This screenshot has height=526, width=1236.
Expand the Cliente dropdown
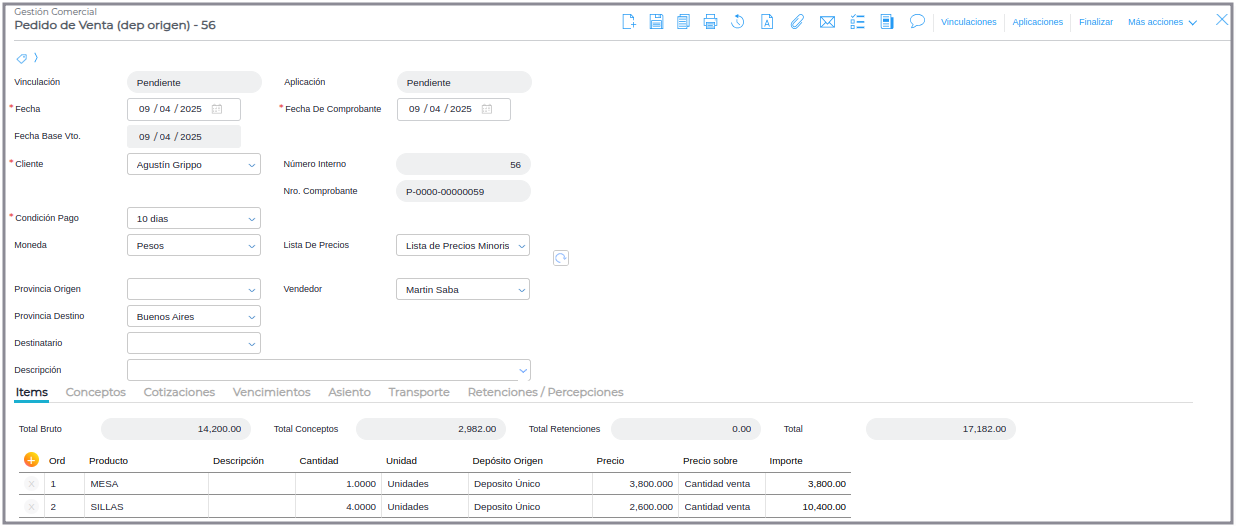252,165
